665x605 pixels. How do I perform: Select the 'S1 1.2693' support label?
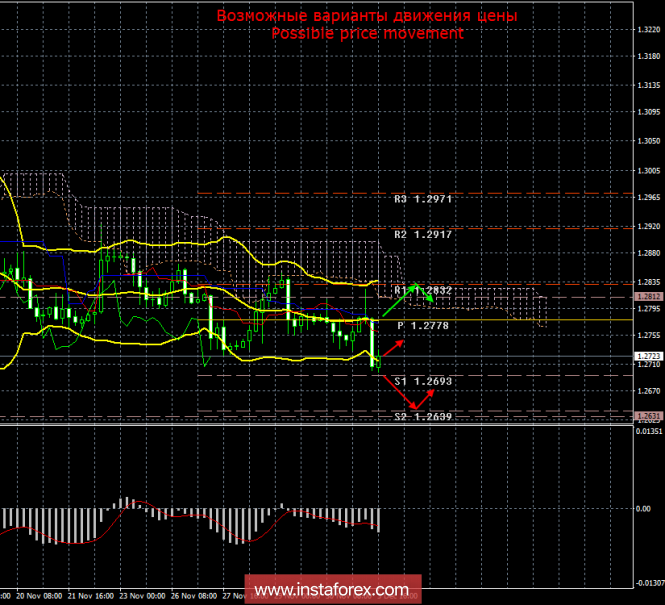(423, 381)
